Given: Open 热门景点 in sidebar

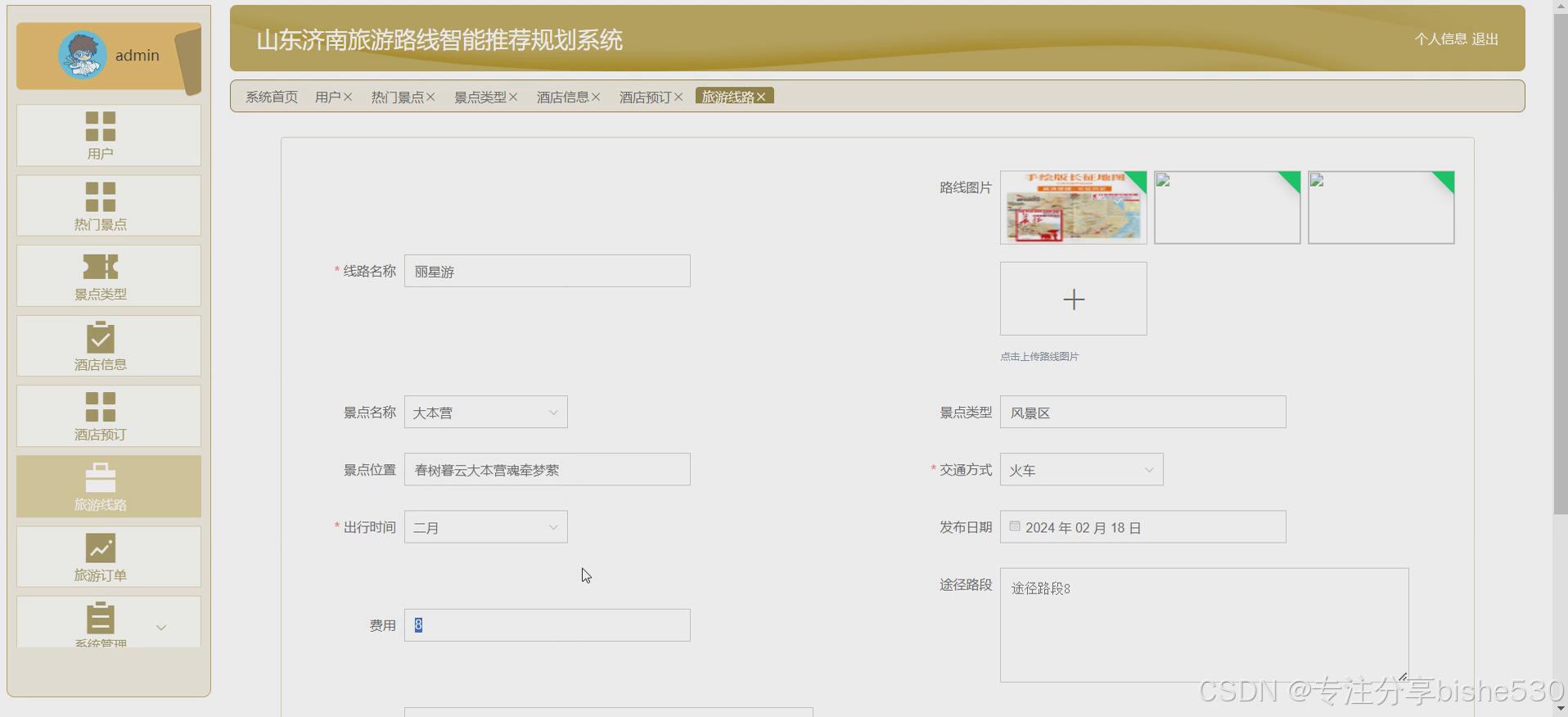Looking at the screenshot, I should point(108,205).
